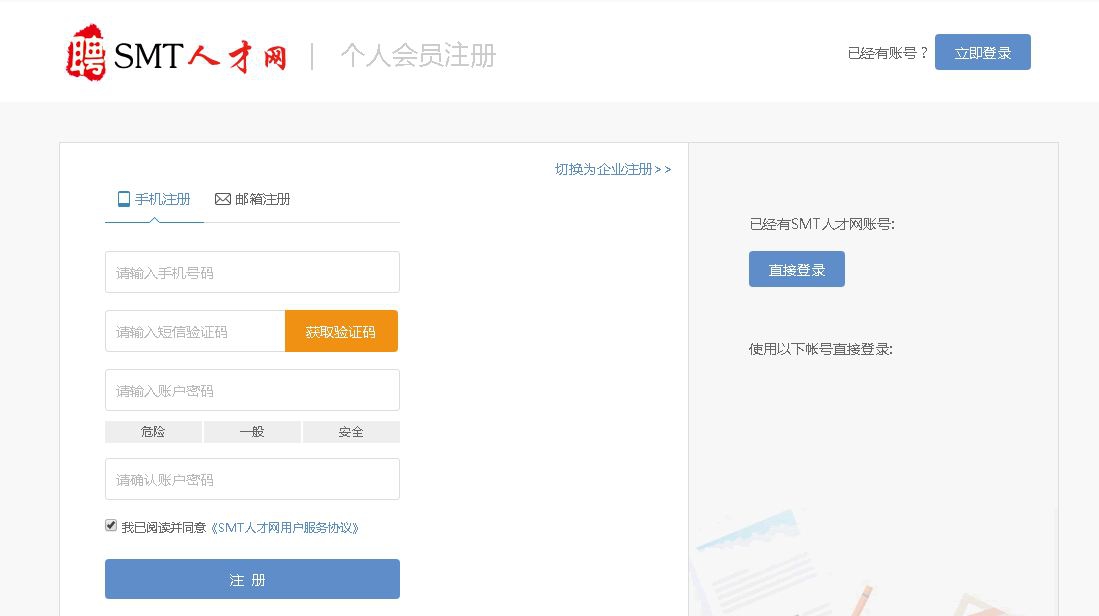Click the 一般 password strength indicator

[x=252, y=432]
